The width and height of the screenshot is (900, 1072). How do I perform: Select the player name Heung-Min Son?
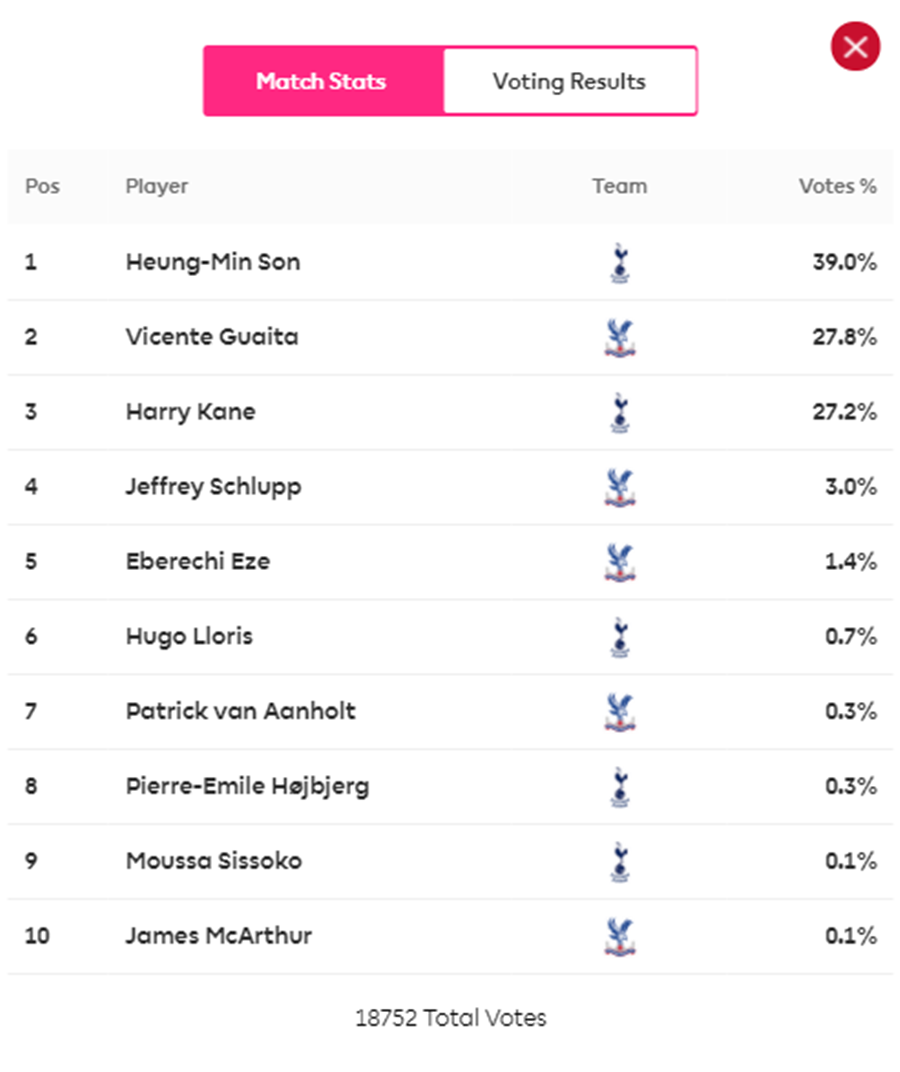(x=213, y=262)
